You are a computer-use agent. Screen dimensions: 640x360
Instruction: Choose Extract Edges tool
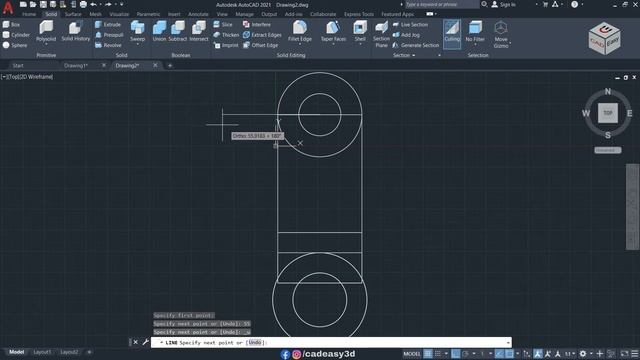coord(262,35)
